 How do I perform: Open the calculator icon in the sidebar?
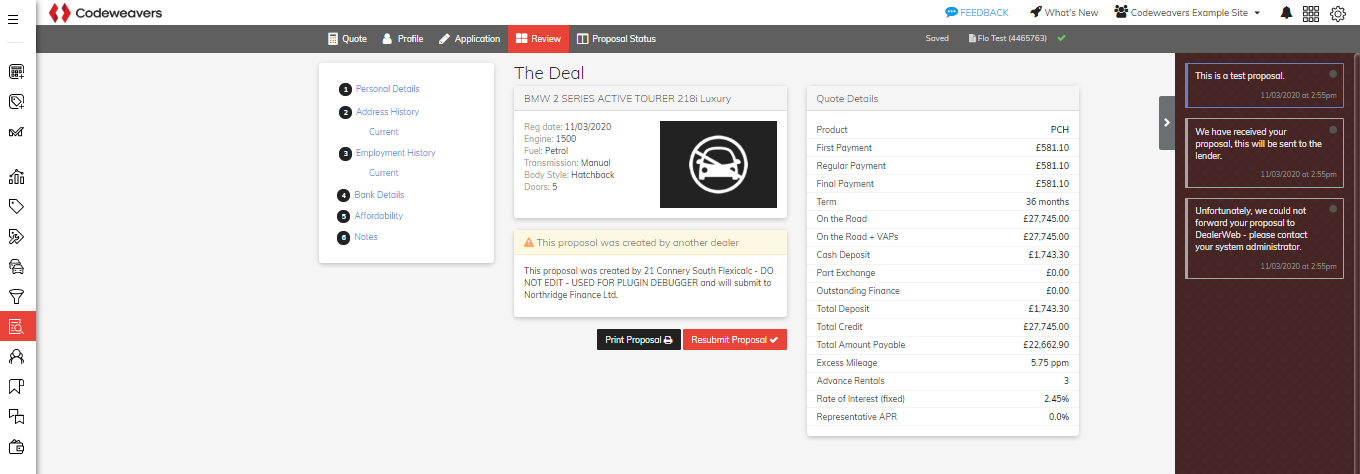coord(16,72)
